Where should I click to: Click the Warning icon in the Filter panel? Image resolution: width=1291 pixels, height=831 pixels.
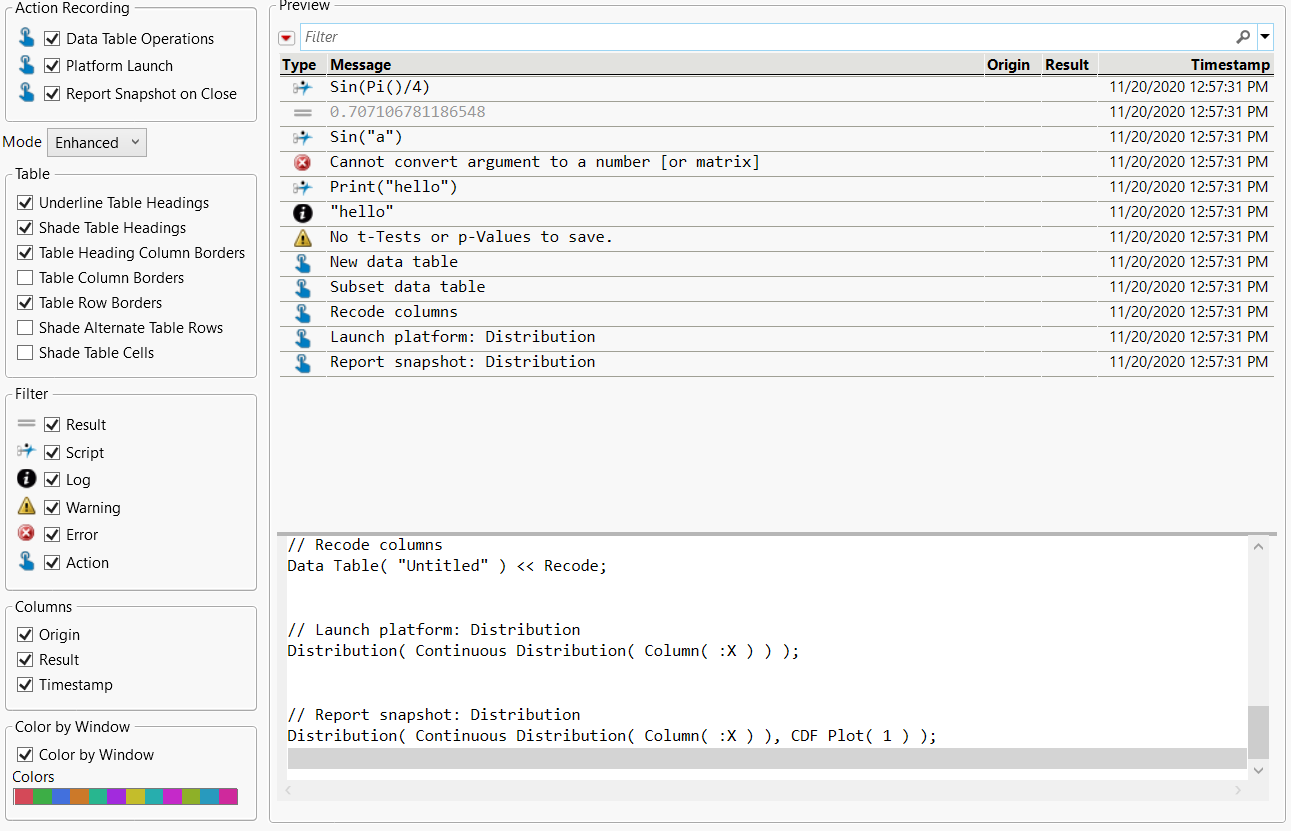26,506
